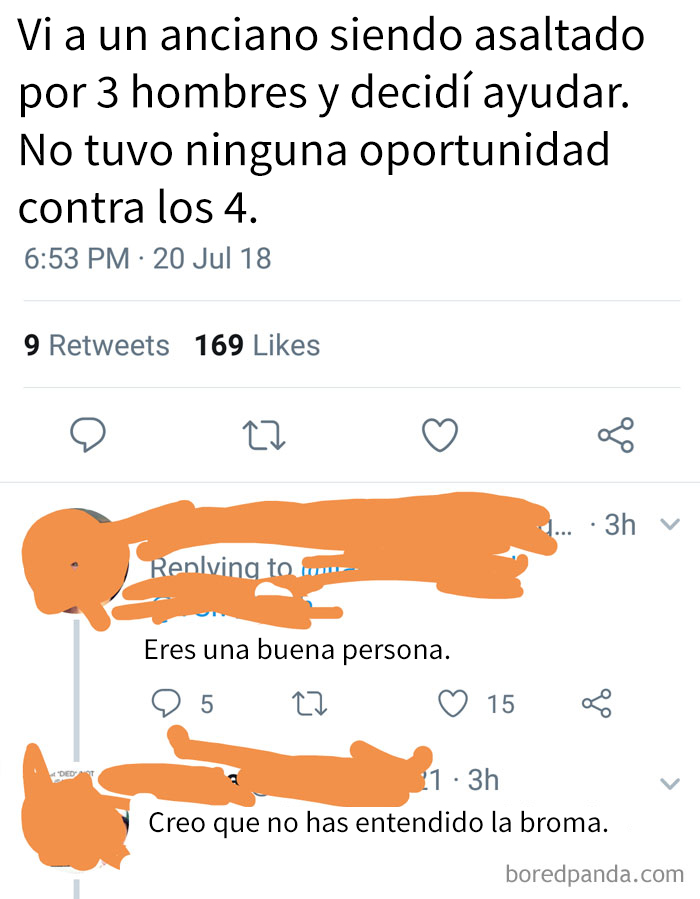The image size is (700, 899).
Task: Open the 169 Likes list
Action: click(x=257, y=345)
